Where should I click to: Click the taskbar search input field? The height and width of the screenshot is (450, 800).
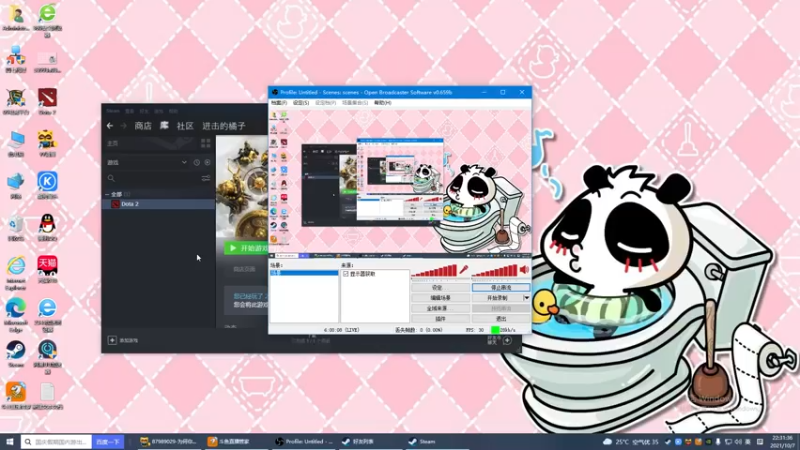(x=57, y=442)
